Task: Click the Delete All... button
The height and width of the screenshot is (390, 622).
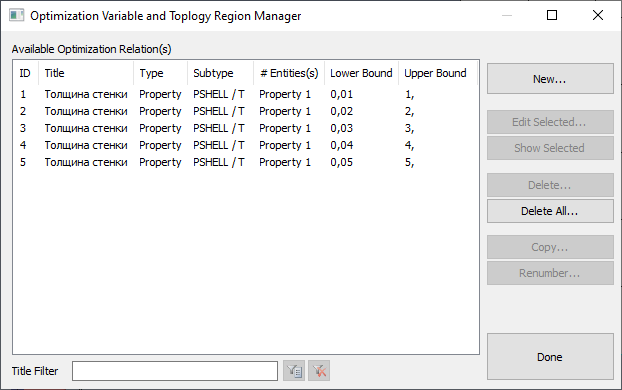Action: coord(550,211)
